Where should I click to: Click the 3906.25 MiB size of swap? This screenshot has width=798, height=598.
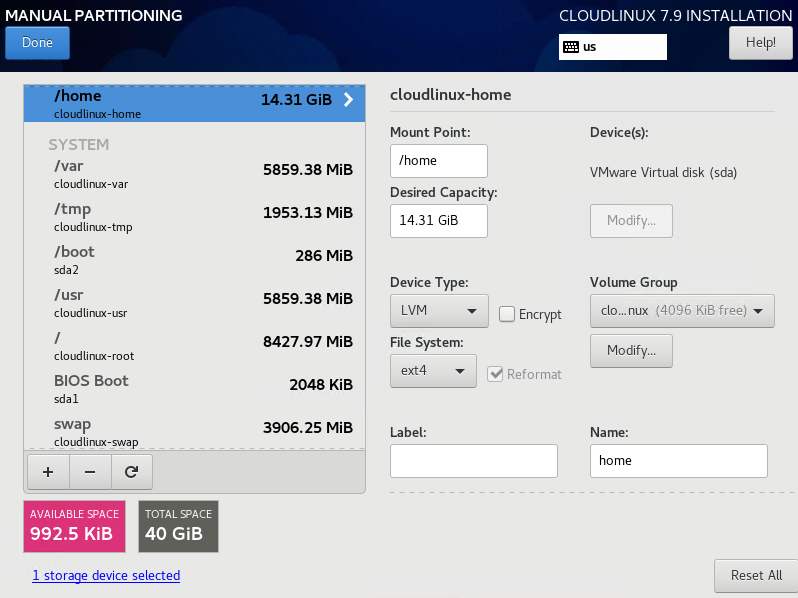coord(308,428)
